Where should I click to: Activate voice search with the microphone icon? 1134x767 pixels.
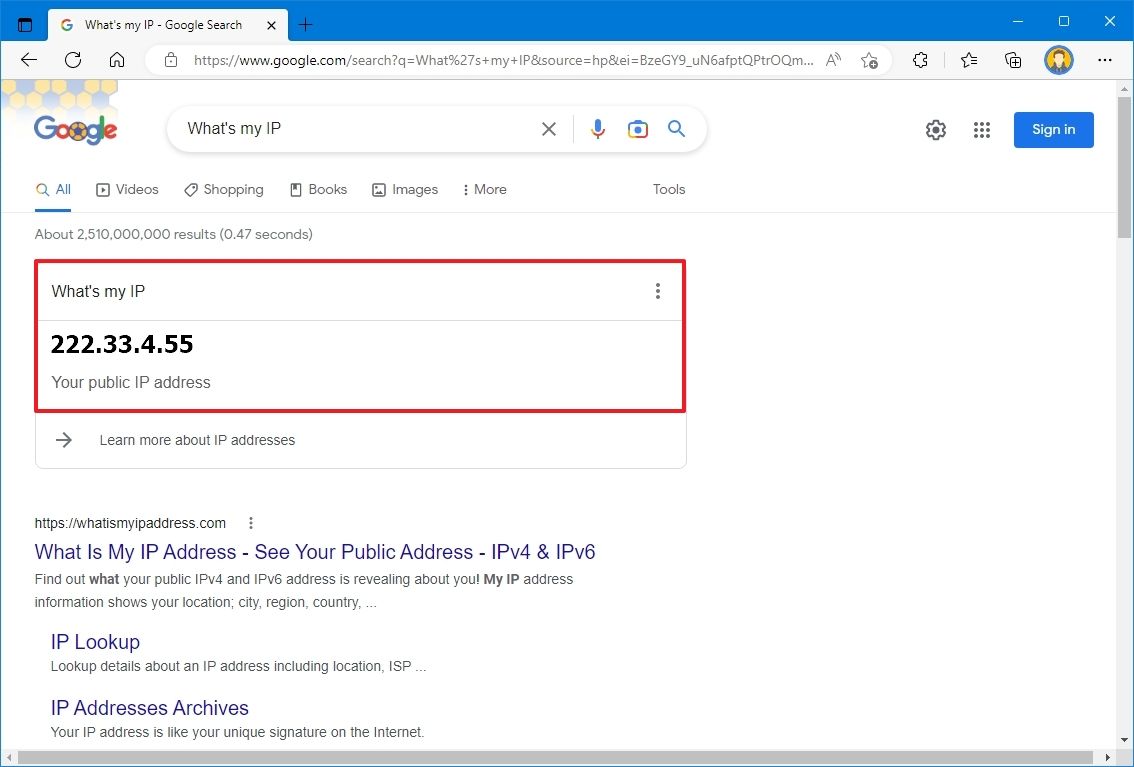tap(597, 128)
